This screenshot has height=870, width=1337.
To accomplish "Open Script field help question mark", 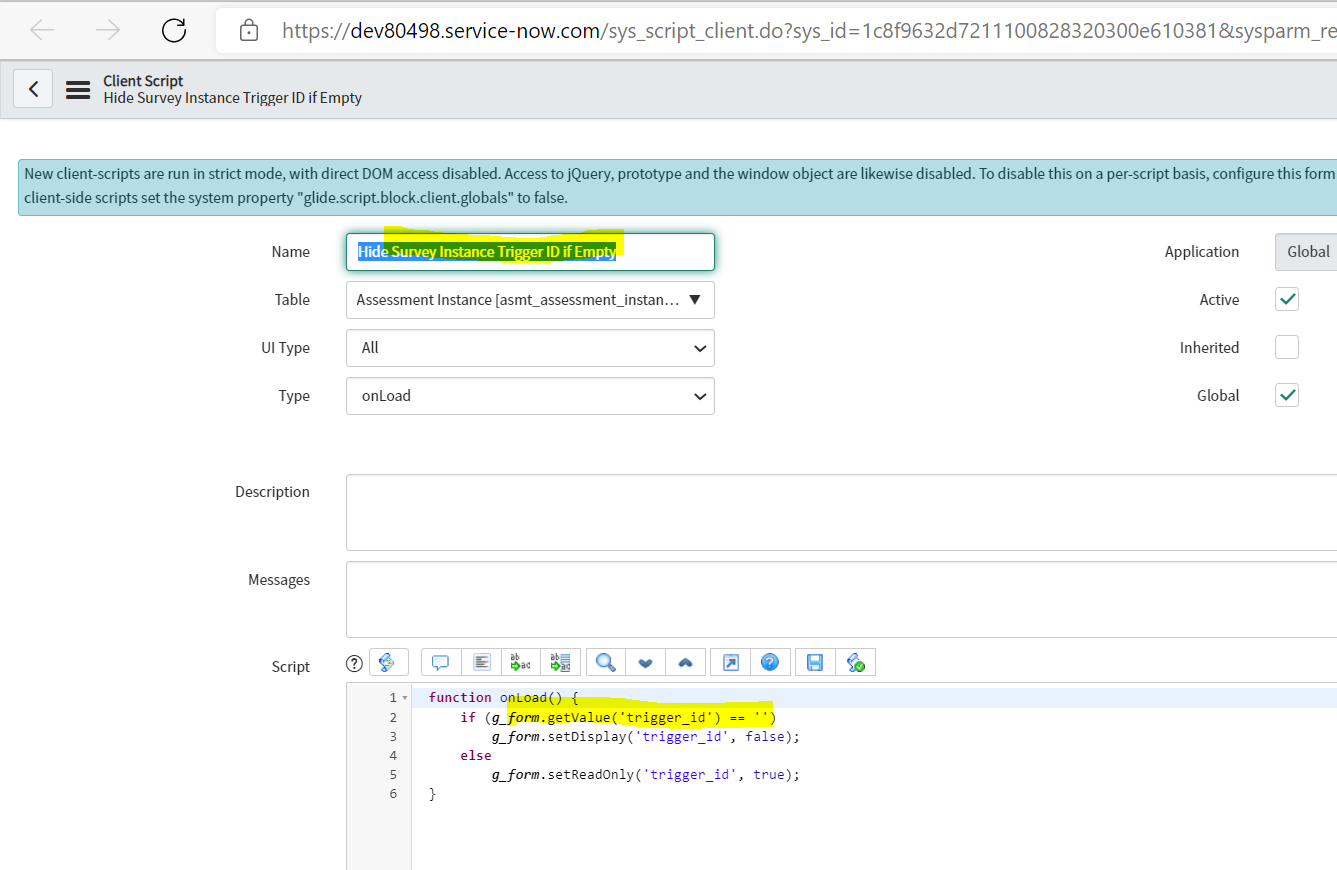I will point(354,663).
